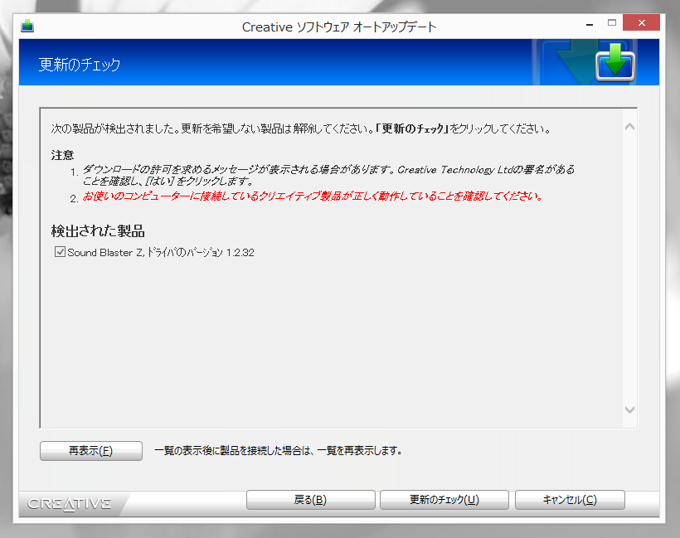Click the キャンセル(C) cancel button
The image size is (680, 538).
(x=570, y=500)
